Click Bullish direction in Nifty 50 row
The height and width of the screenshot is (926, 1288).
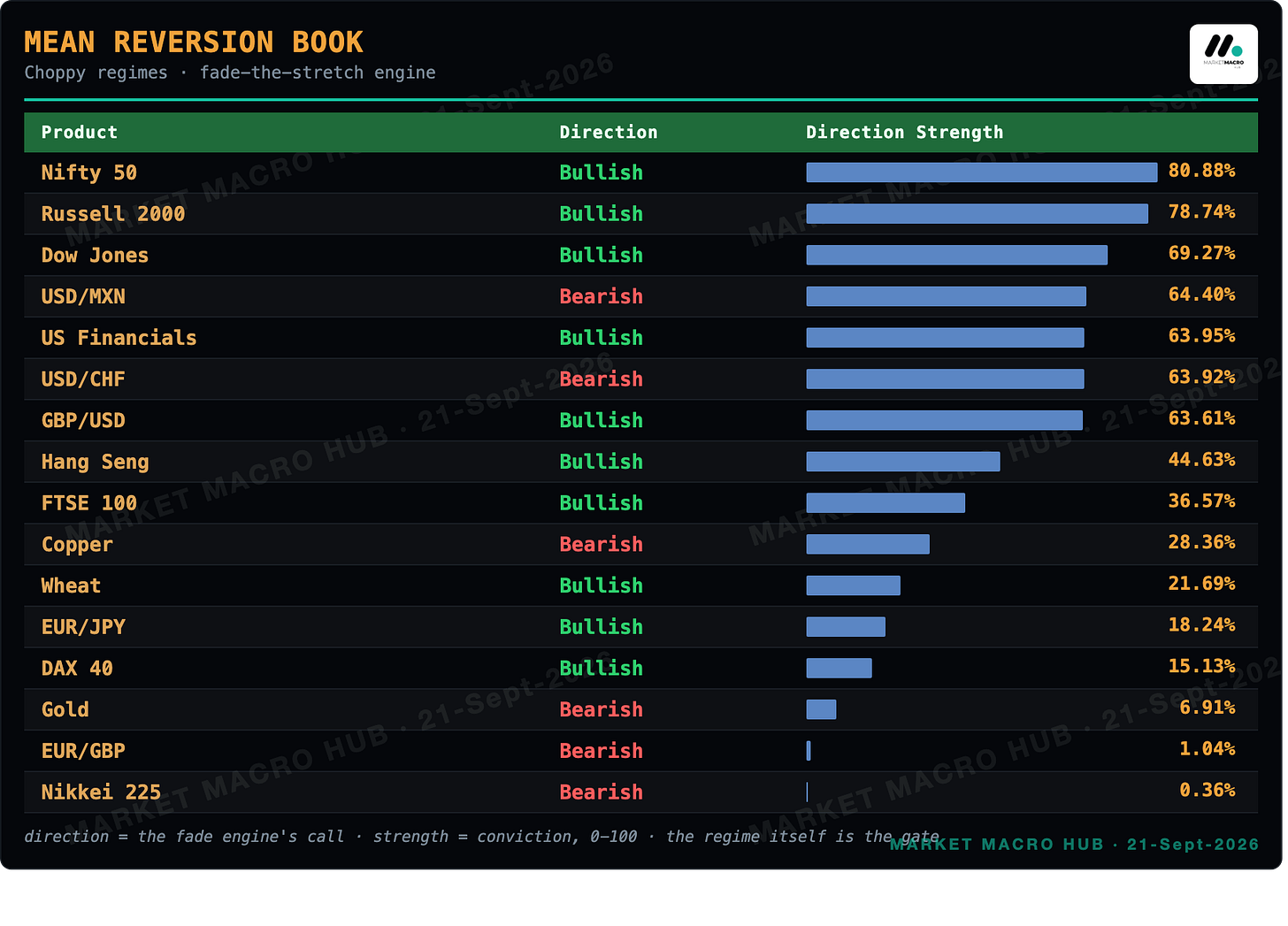pos(602,172)
